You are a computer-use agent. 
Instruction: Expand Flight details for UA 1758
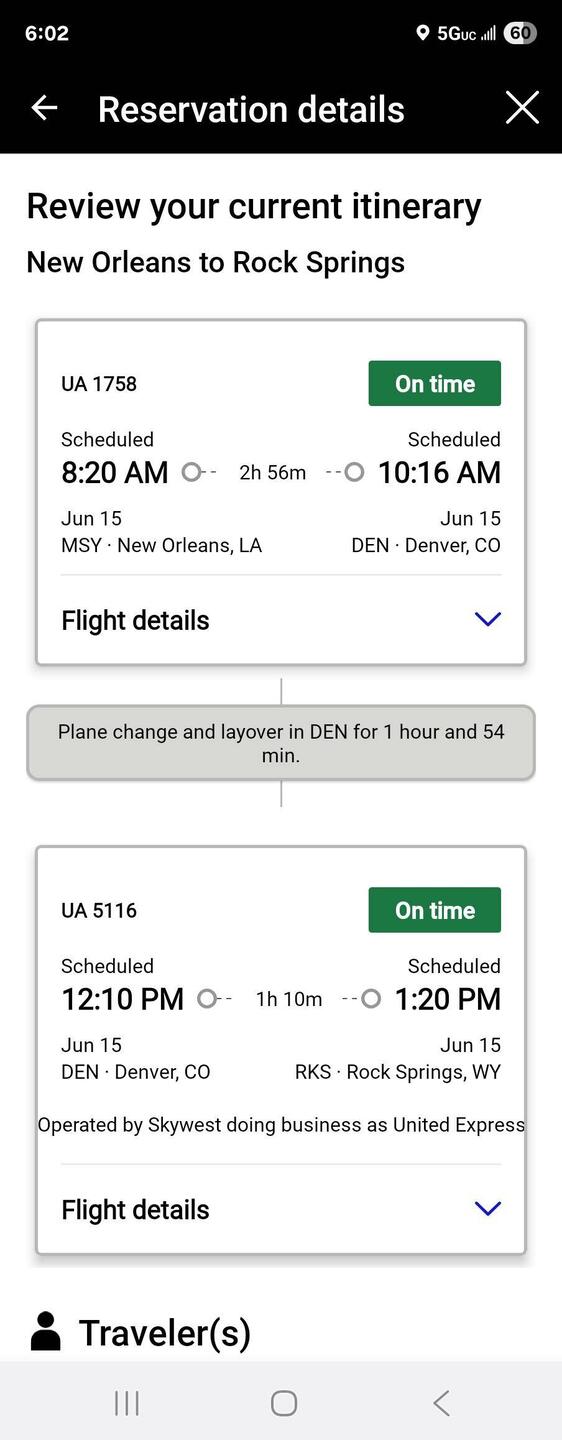[x=281, y=620]
